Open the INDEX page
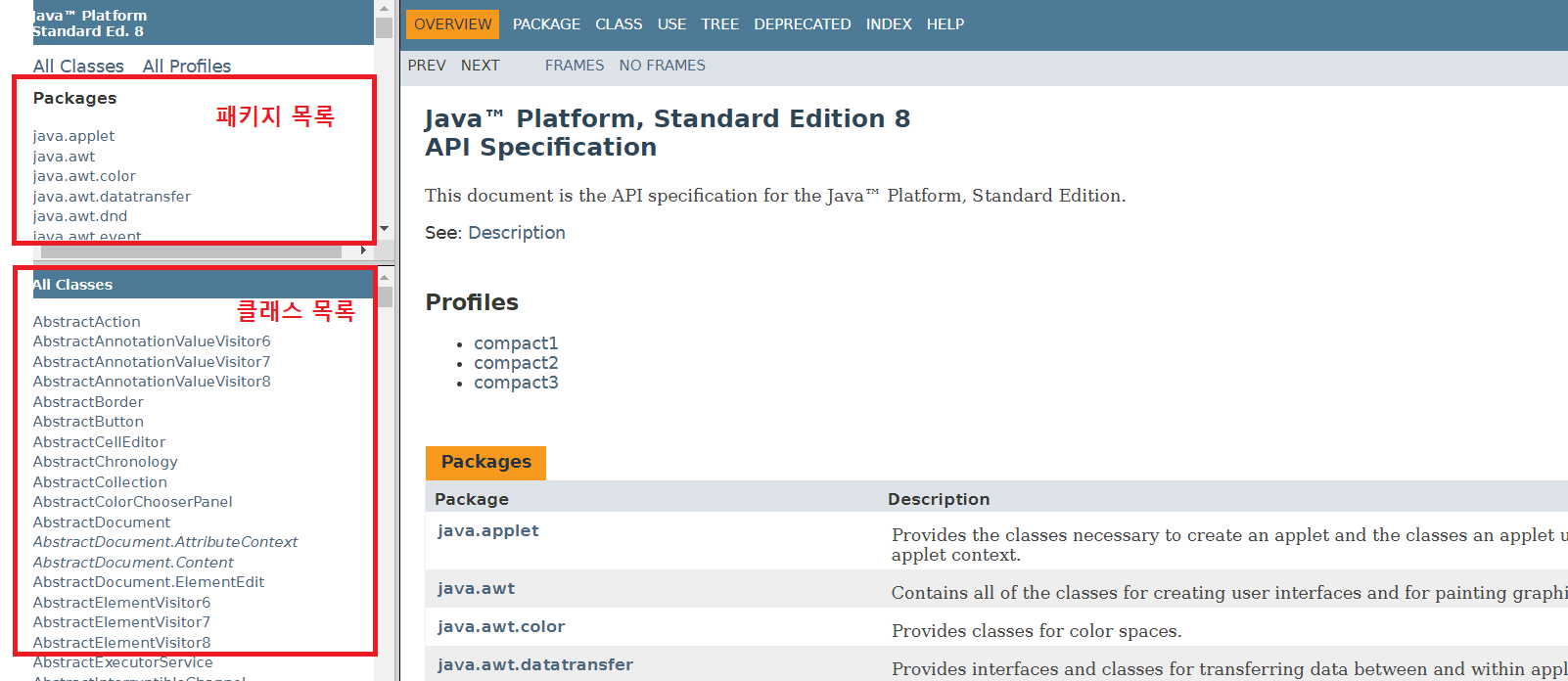This screenshot has height=681, width=1568. point(889,24)
